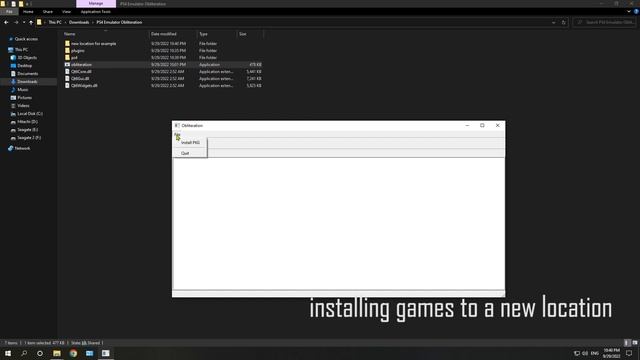Click the taskbar clock and date

tap(611, 353)
